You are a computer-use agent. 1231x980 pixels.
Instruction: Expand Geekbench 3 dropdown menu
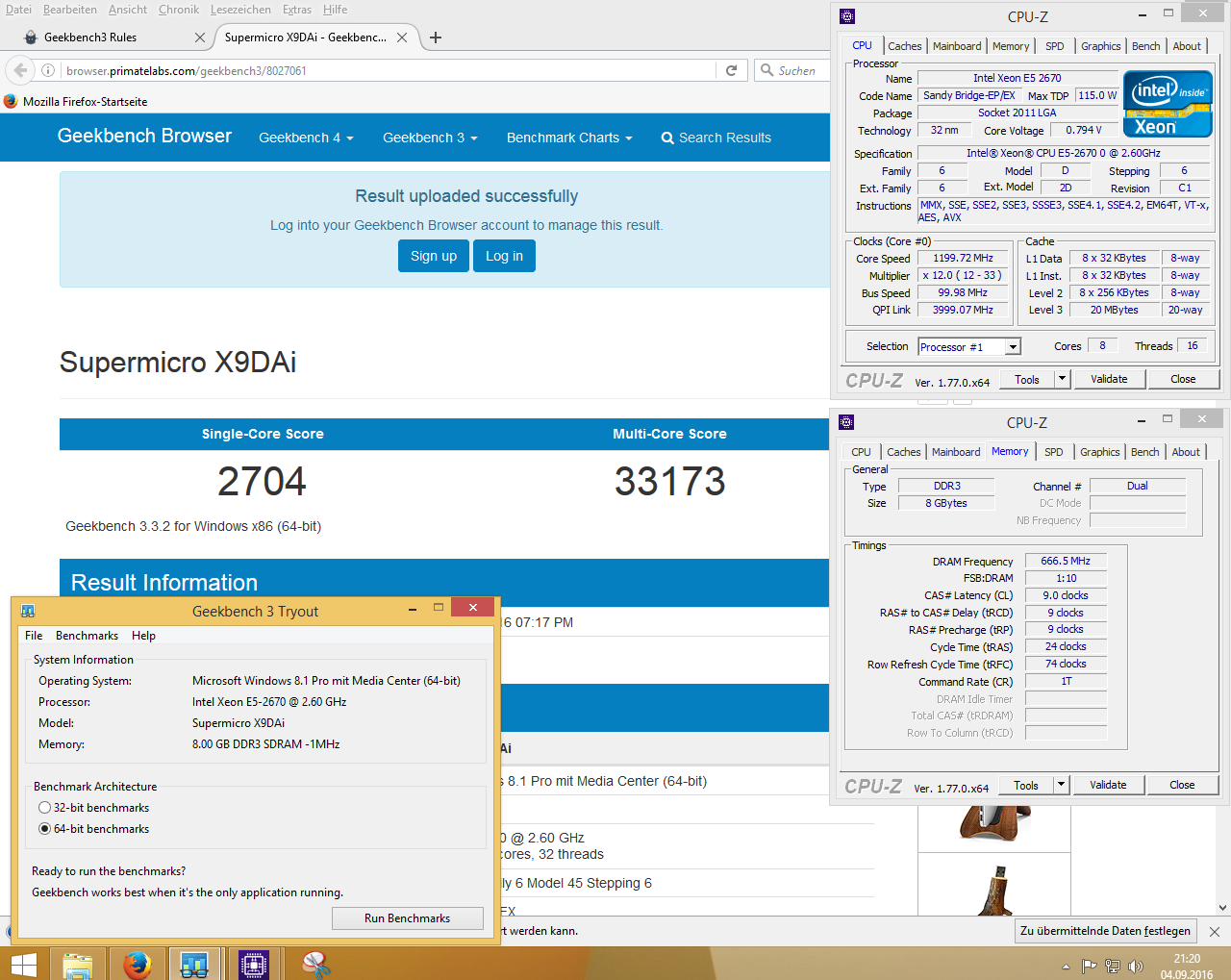coord(430,138)
